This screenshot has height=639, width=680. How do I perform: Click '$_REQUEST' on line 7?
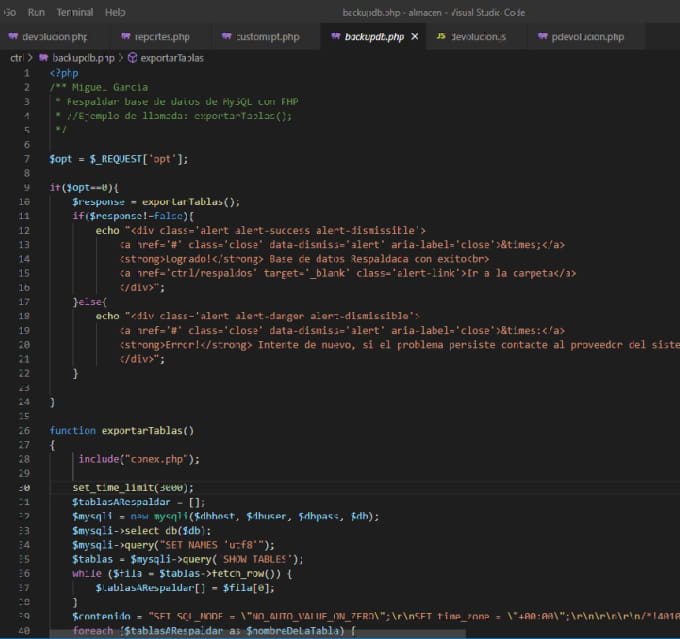[x=116, y=159]
